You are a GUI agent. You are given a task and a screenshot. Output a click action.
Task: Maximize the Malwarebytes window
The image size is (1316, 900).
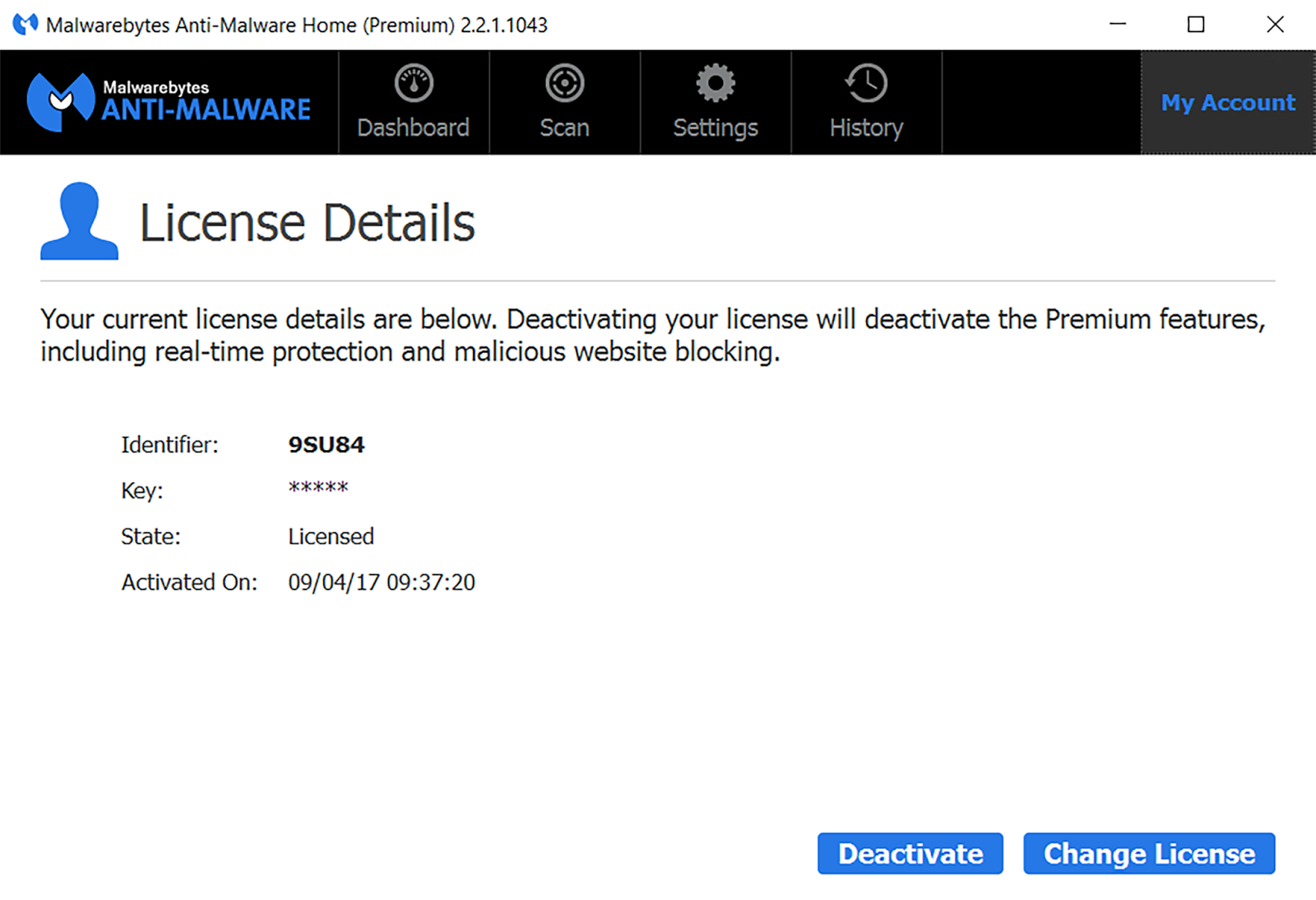point(1196,24)
